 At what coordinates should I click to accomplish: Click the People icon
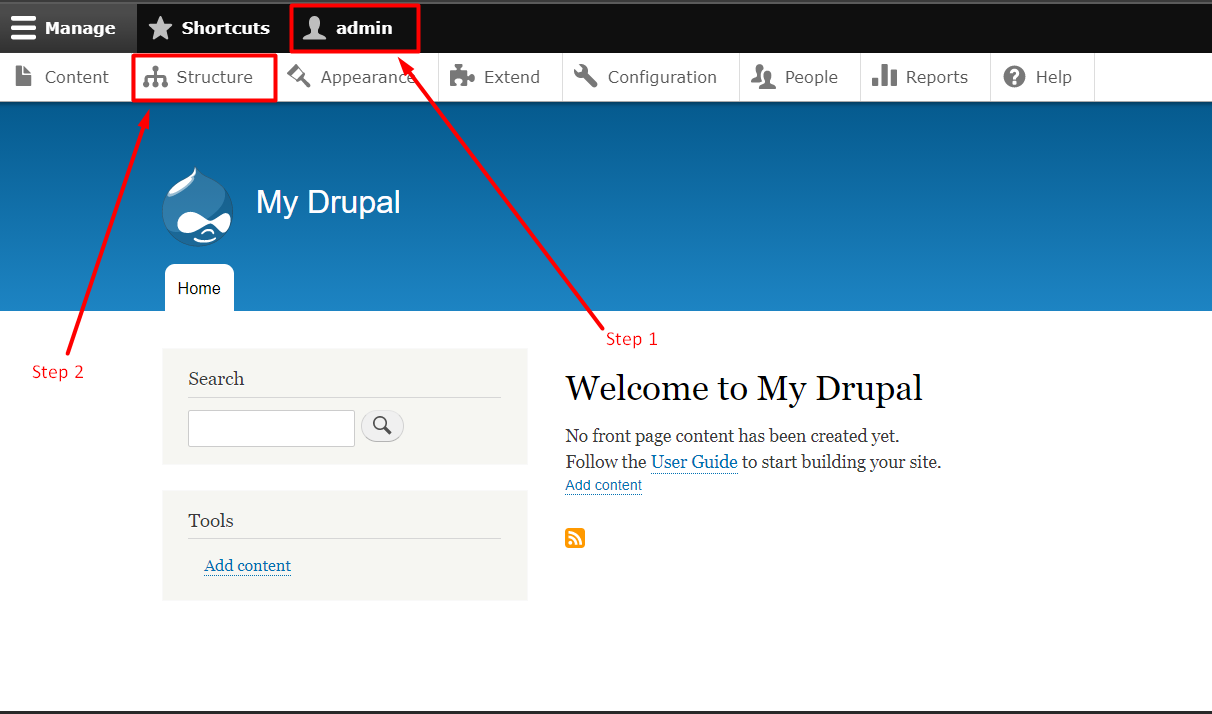point(763,77)
